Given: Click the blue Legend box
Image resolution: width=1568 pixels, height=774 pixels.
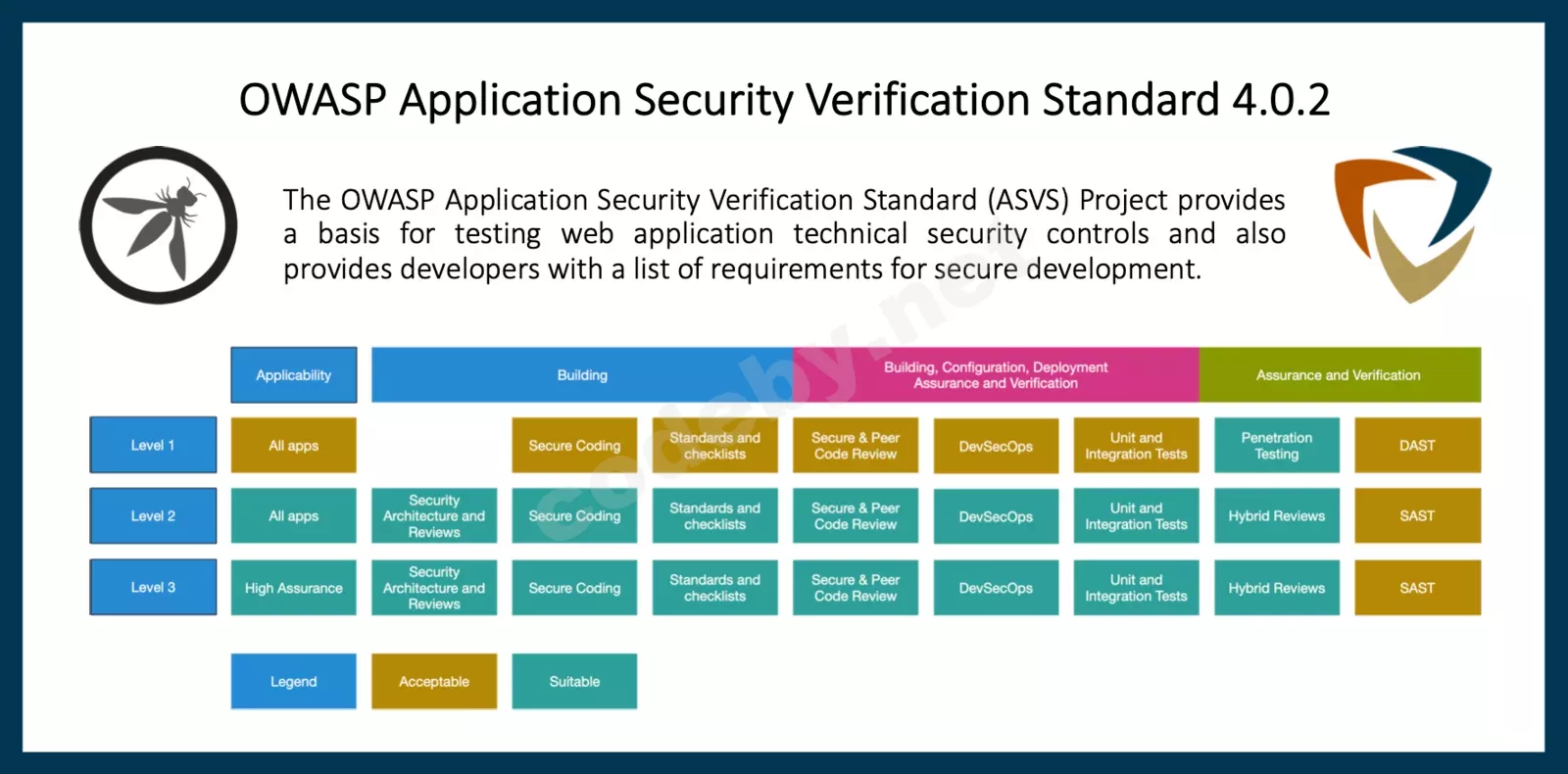Looking at the screenshot, I should pyautogui.click(x=294, y=681).
